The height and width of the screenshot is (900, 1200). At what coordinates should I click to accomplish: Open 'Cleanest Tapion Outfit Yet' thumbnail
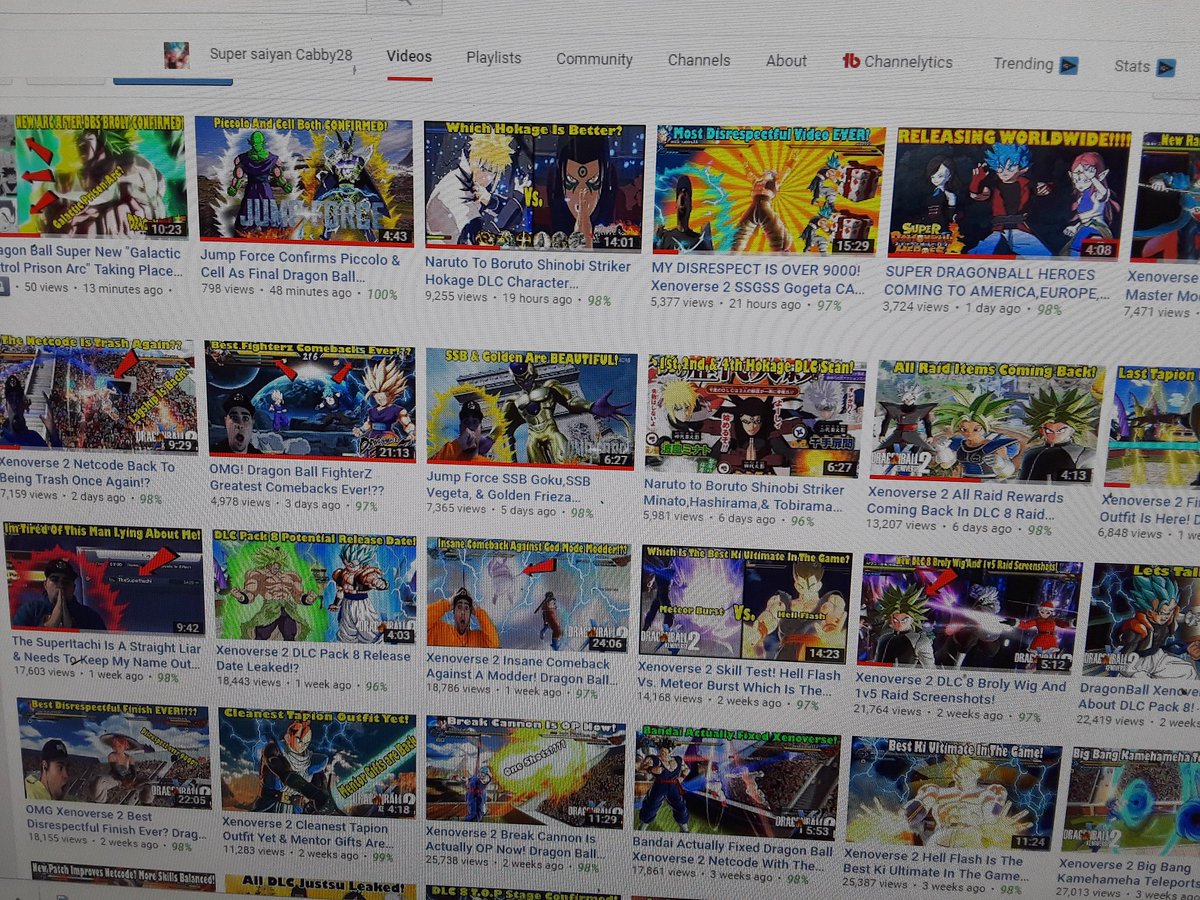tap(316, 762)
